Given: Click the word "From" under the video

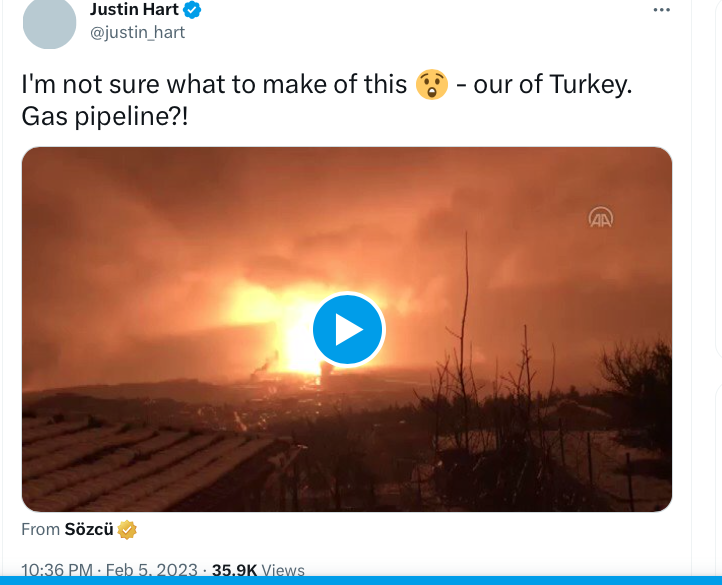Looking at the screenshot, I should pos(40,530).
